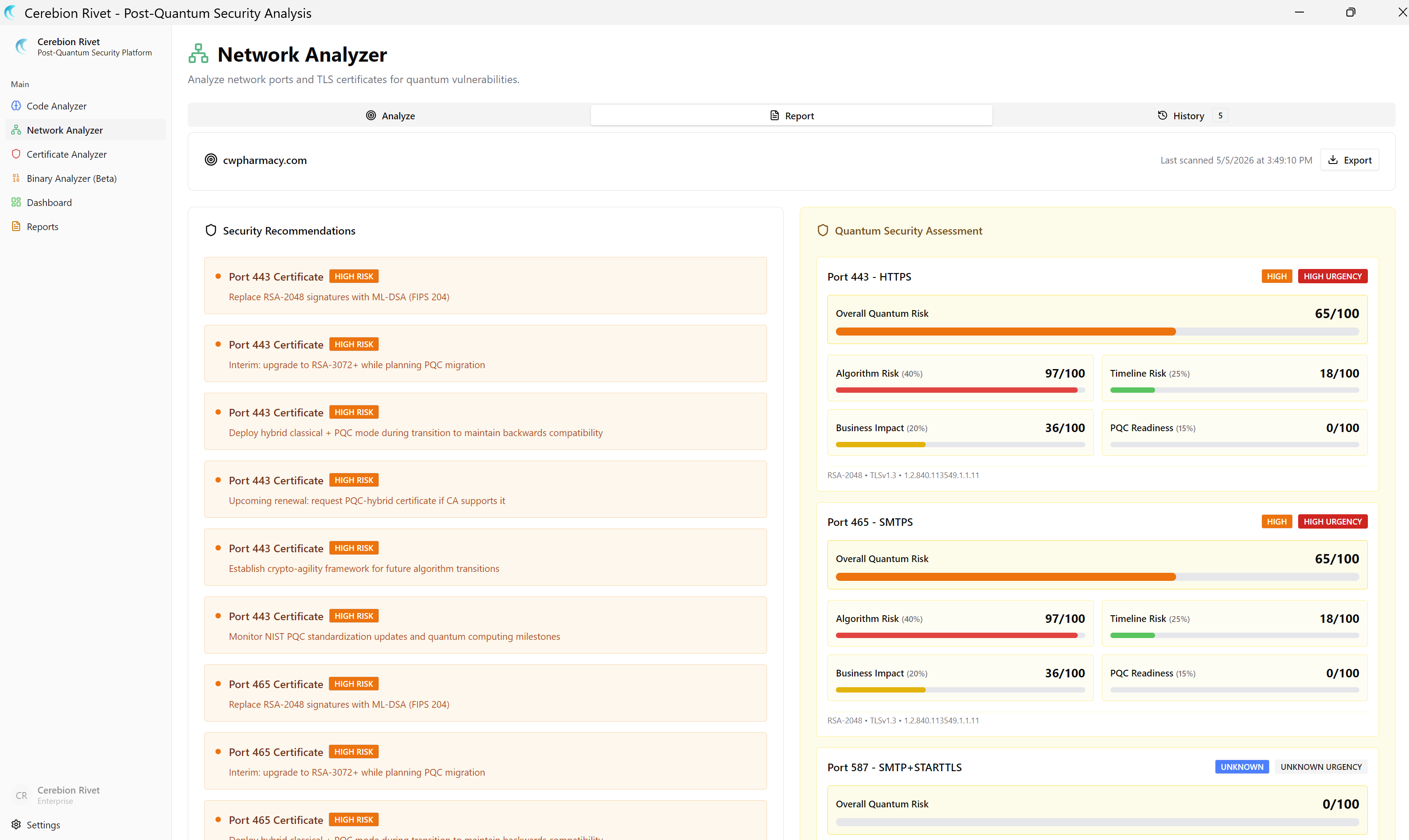
Task: Click Port 465 - SMTPS card title
Action: [x=870, y=522]
